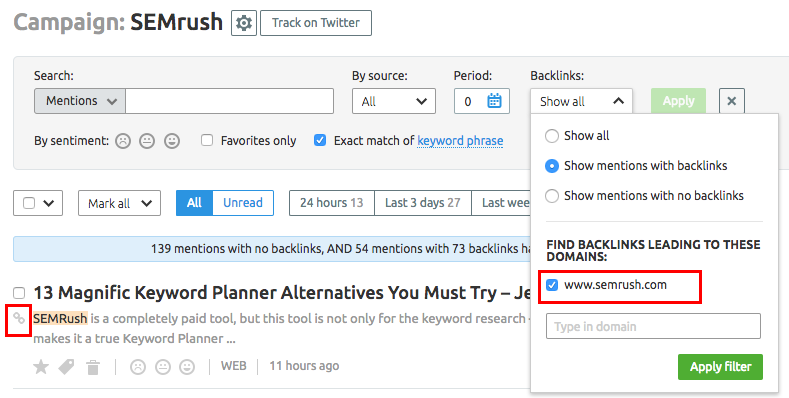The image size is (789, 398).
Task: Filter by negative sentiment sad face
Action: 123,141
